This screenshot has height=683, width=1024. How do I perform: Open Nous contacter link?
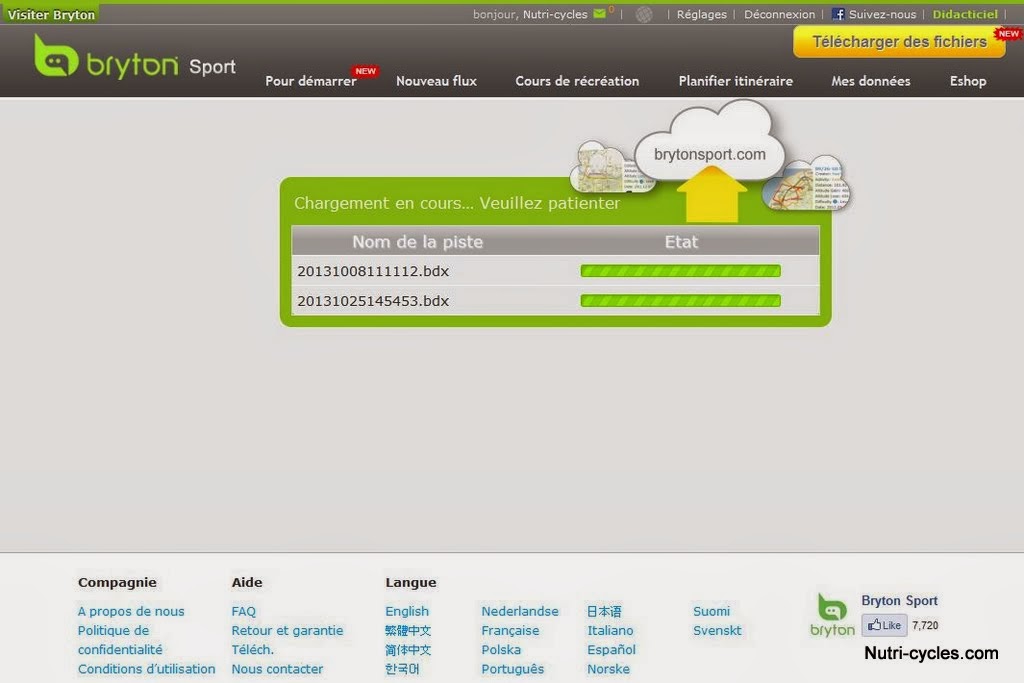pos(277,669)
